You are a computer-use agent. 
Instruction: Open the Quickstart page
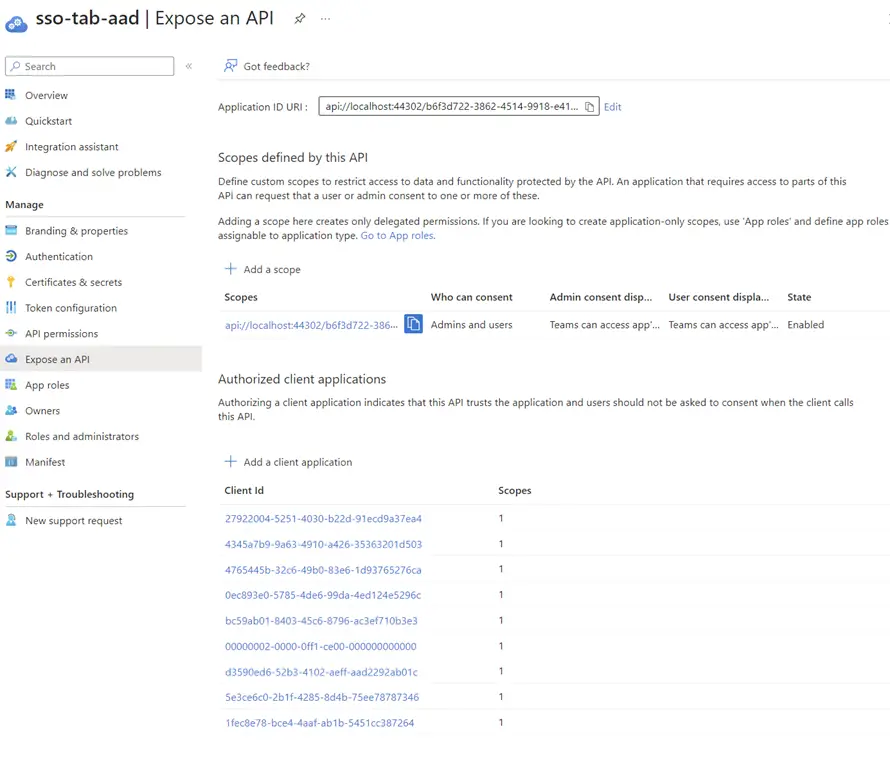click(48, 121)
